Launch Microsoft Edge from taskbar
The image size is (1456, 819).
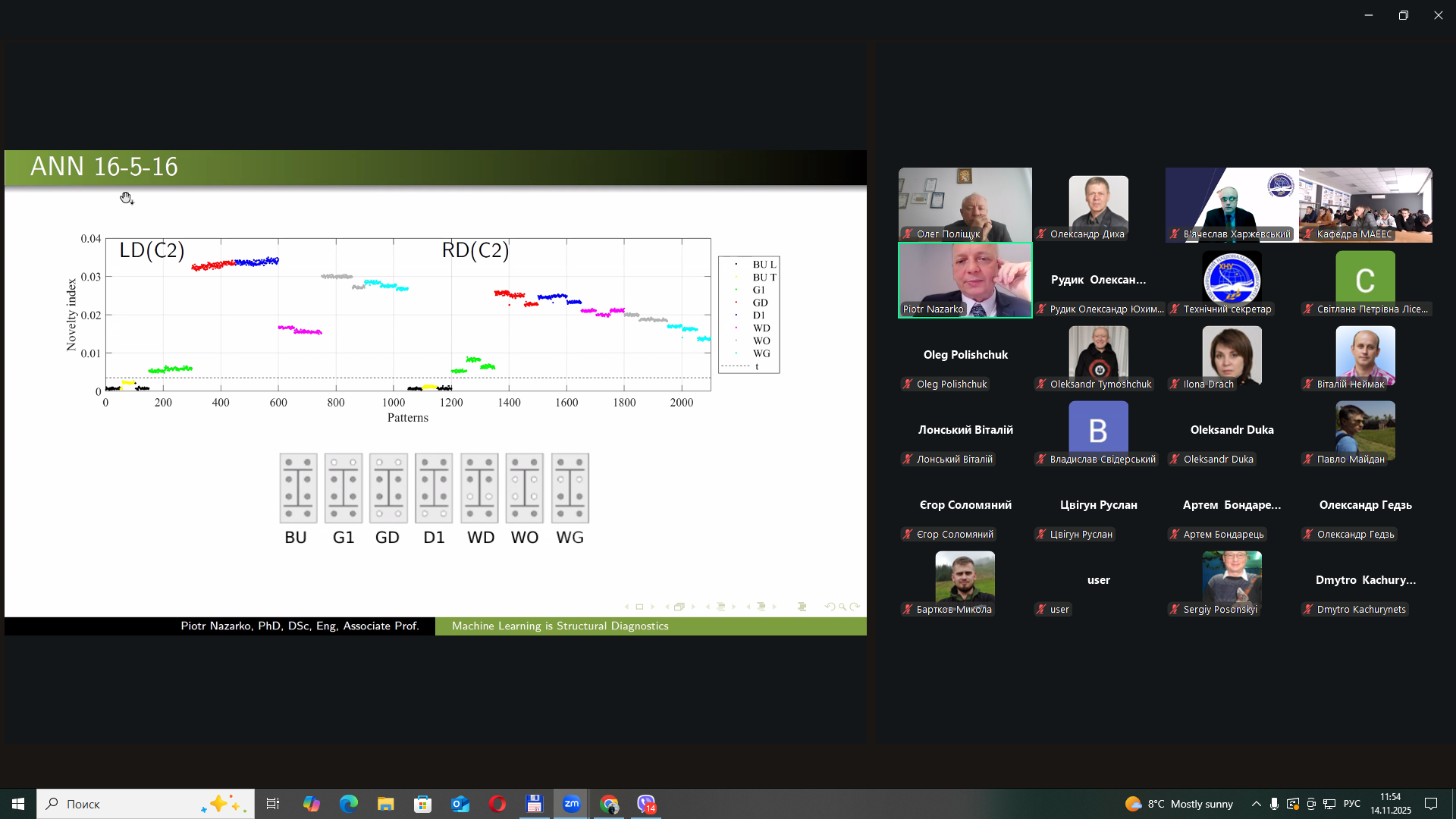point(348,804)
